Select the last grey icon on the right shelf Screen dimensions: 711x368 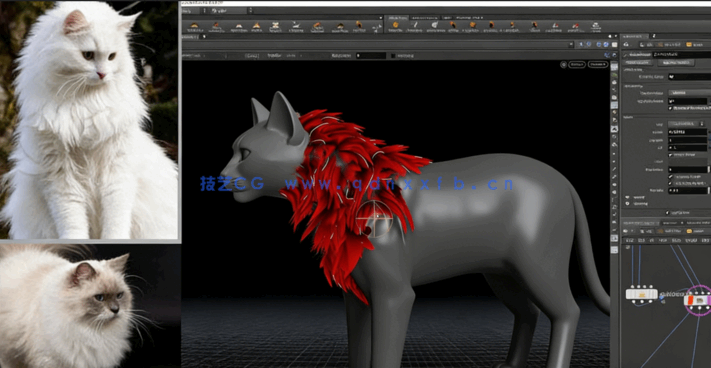(595, 26)
